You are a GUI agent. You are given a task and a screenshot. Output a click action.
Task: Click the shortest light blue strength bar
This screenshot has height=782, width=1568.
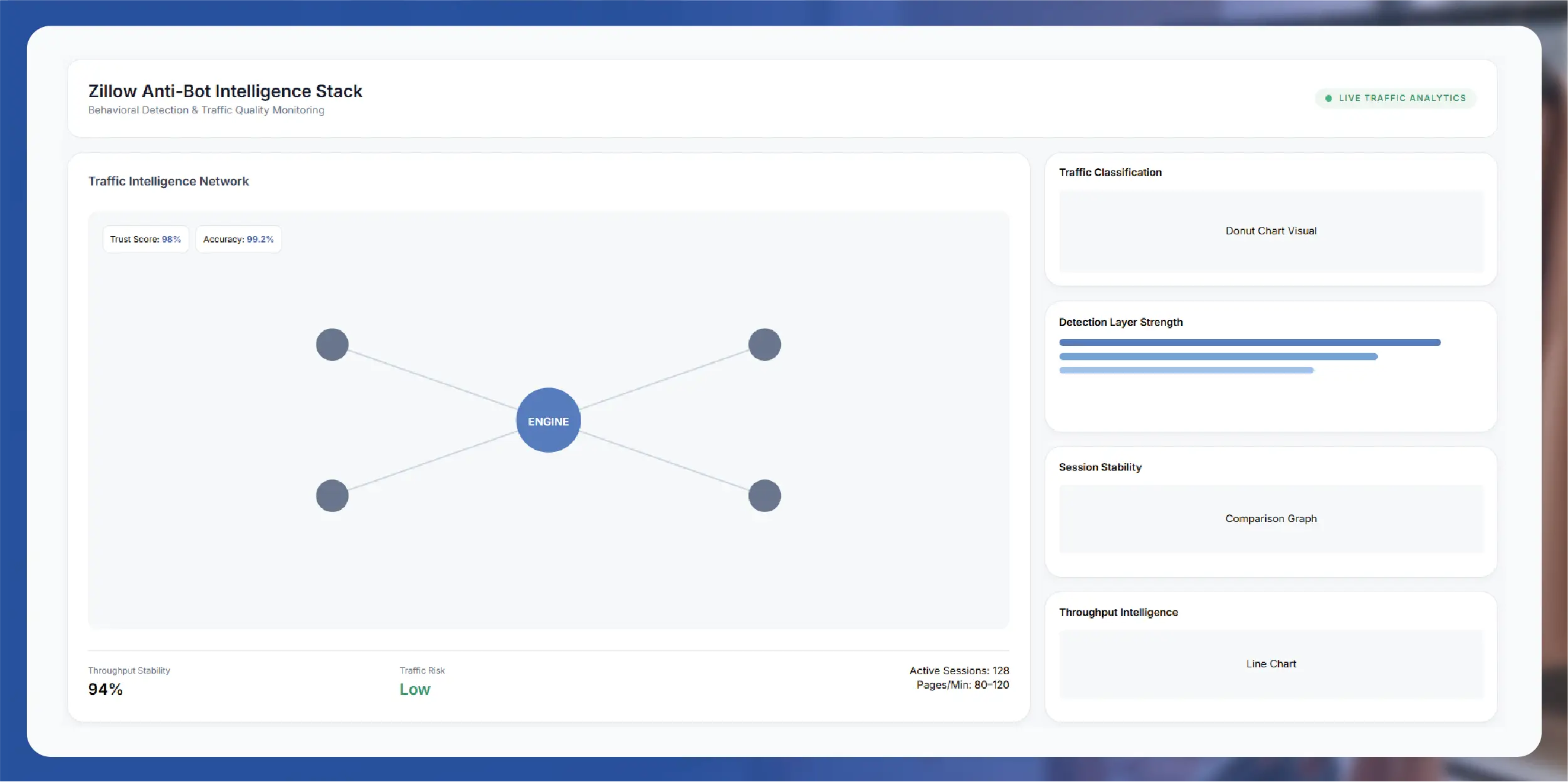(1187, 370)
